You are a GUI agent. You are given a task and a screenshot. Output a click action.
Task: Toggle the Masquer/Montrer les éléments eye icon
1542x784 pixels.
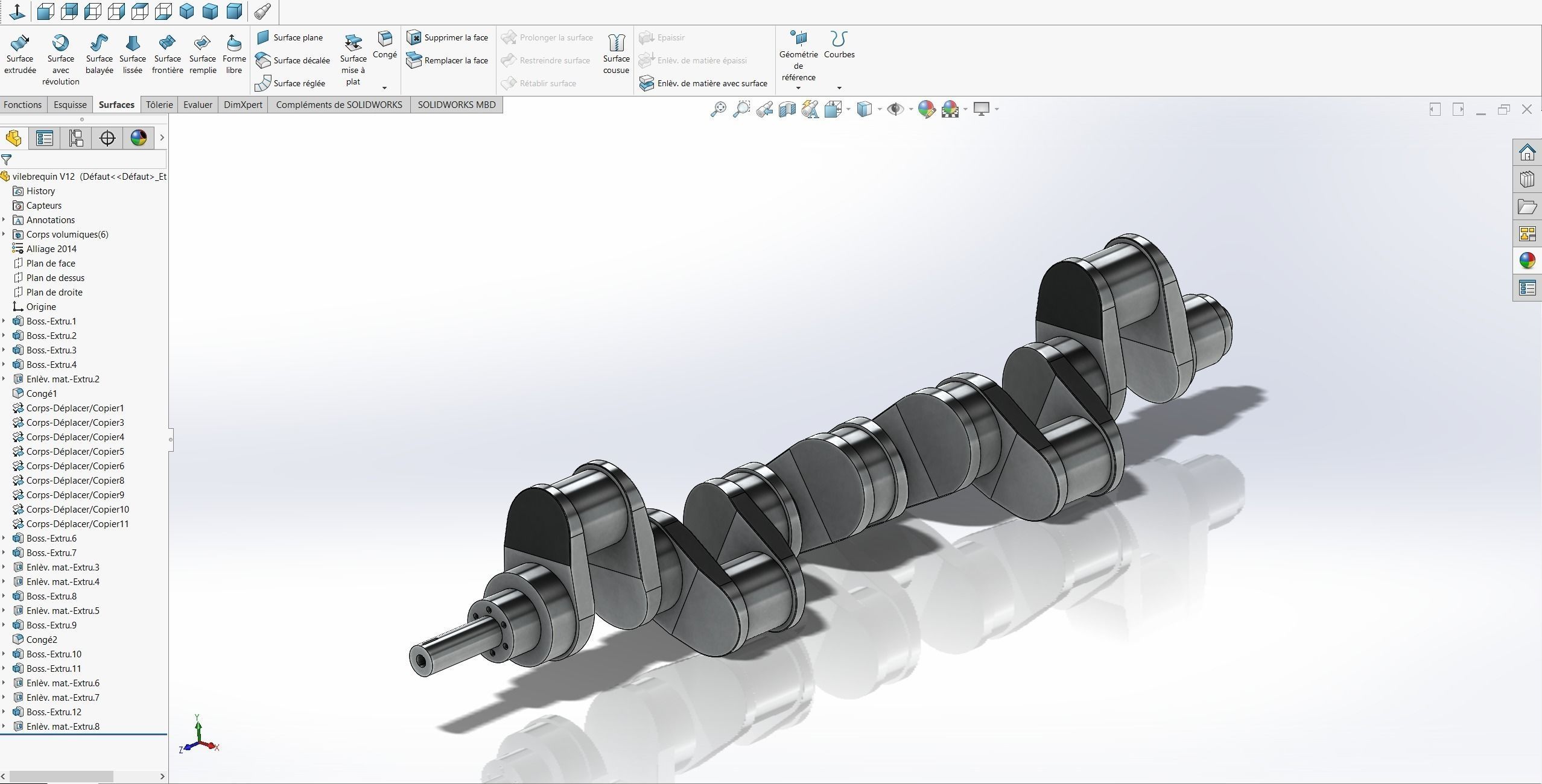(896, 109)
